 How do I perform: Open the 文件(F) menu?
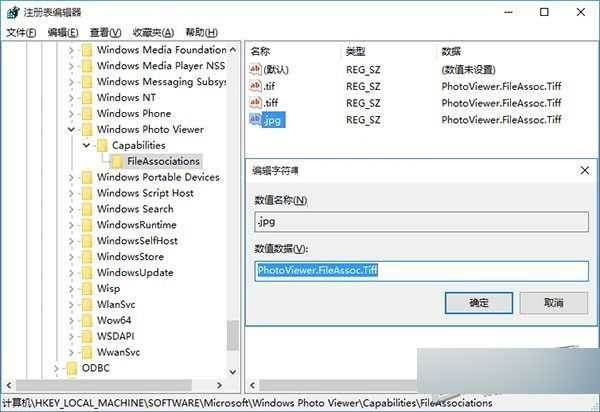pos(20,32)
